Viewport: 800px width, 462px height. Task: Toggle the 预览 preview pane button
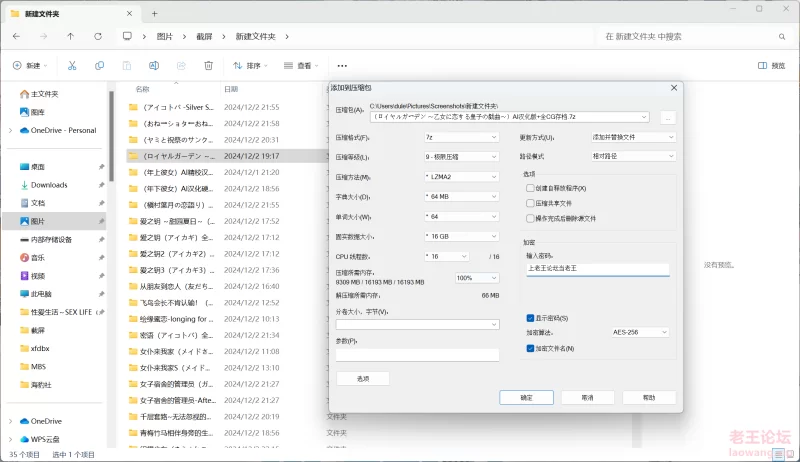coord(771,65)
